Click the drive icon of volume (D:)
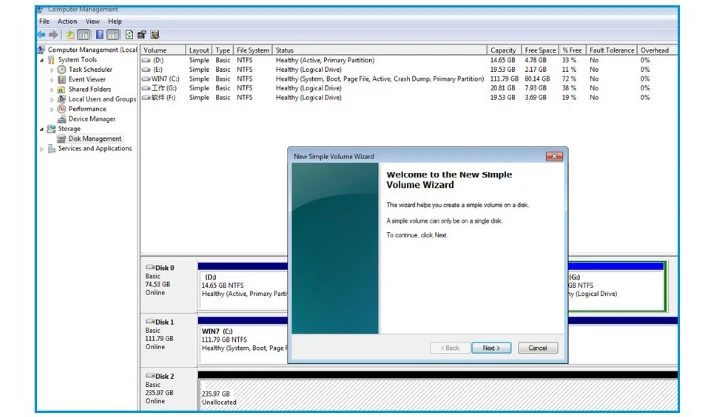The height and width of the screenshot is (417, 707). click(146, 60)
